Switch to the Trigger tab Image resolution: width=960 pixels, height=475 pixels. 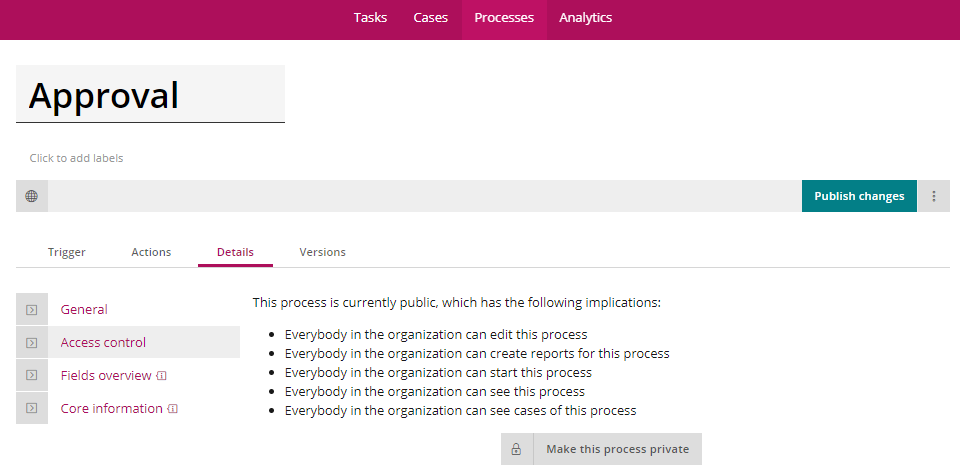pyautogui.click(x=67, y=252)
